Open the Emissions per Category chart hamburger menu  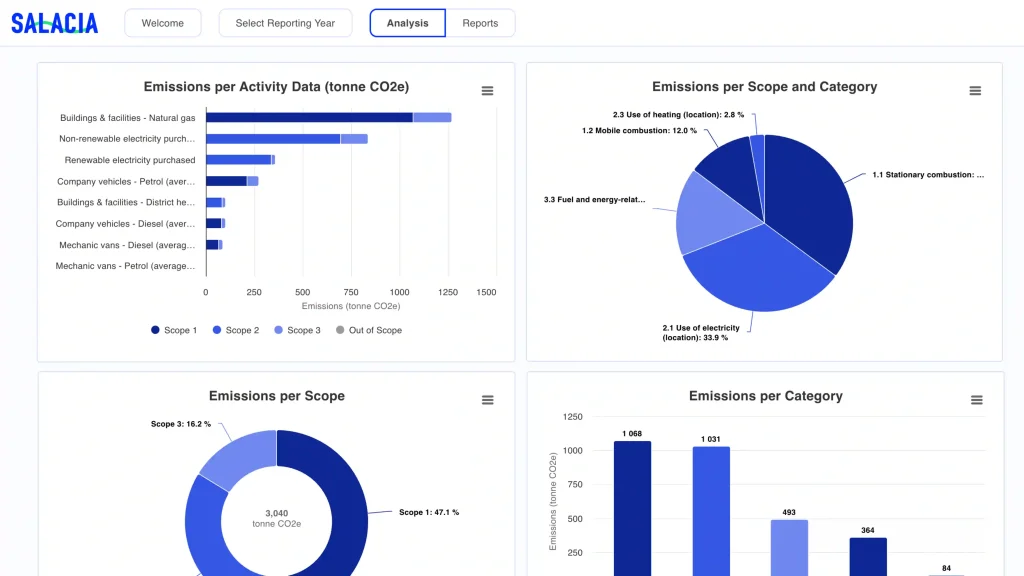[976, 400]
